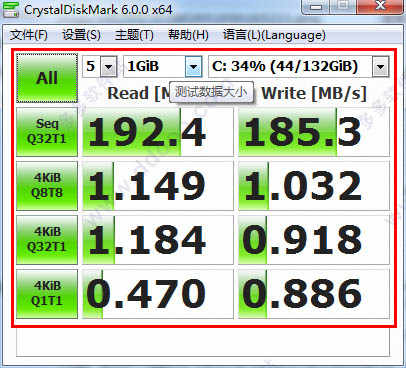Run all benchmarks with All button
This screenshot has height=368, width=406.
(x=47, y=78)
